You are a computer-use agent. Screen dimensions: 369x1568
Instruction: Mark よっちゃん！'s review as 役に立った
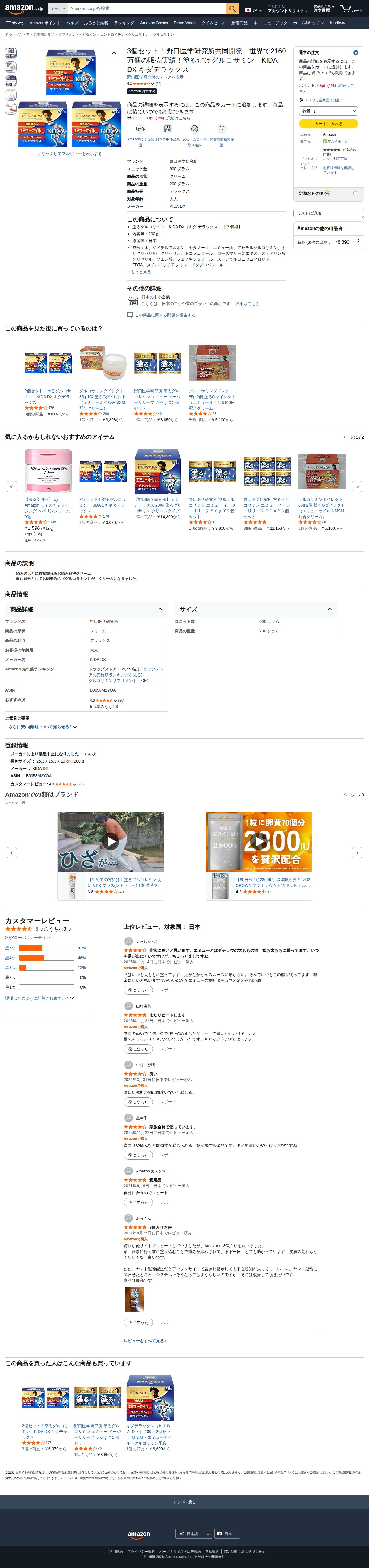(x=138, y=990)
